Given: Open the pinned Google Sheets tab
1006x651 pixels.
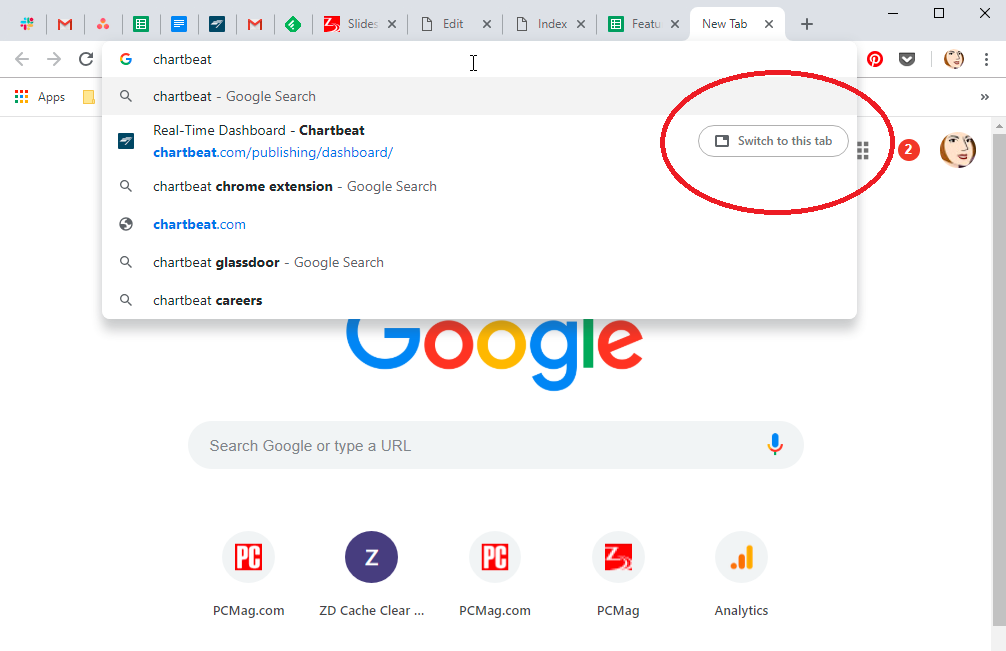Looking at the screenshot, I should point(142,22).
